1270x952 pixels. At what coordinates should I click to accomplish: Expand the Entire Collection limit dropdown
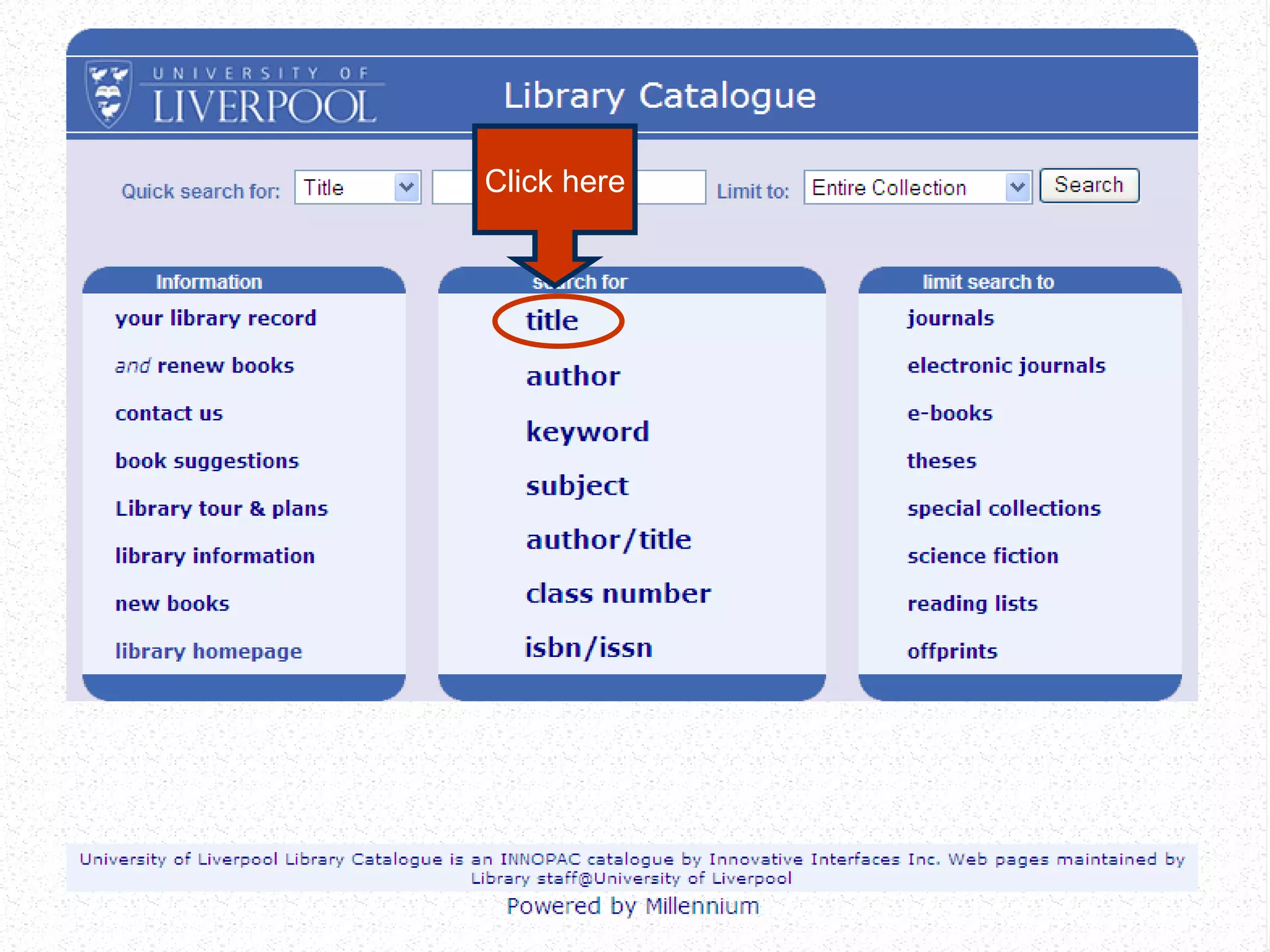917,187
